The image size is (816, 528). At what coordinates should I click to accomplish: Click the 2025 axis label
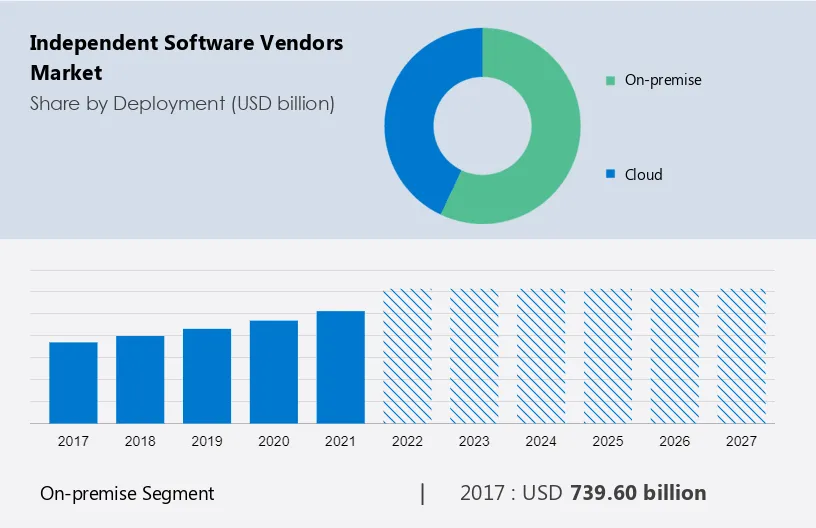tap(608, 441)
